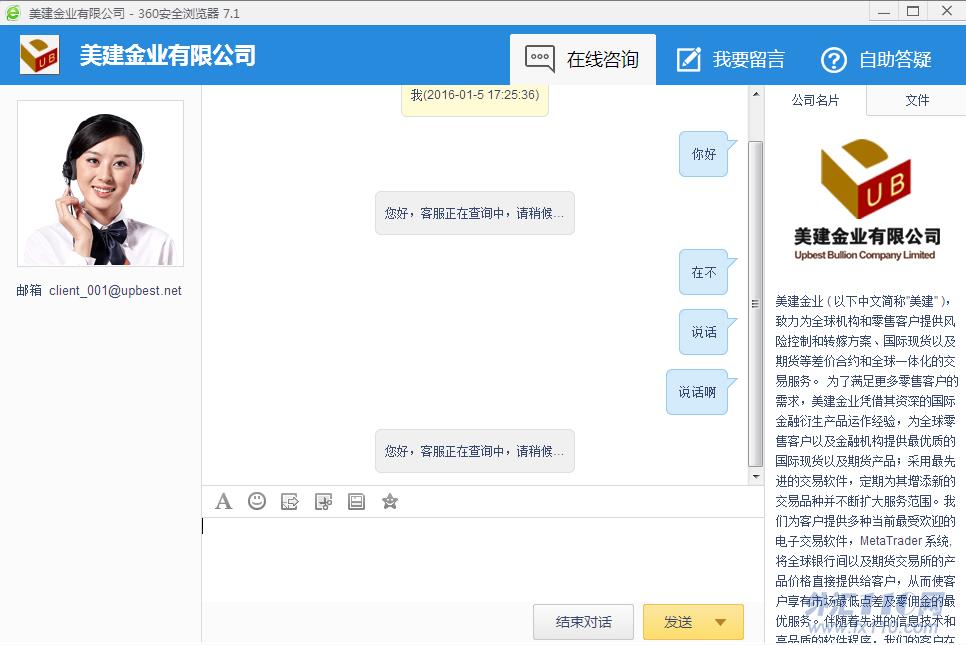
Task: Select the 公司名片 tab
Action: pos(815,100)
